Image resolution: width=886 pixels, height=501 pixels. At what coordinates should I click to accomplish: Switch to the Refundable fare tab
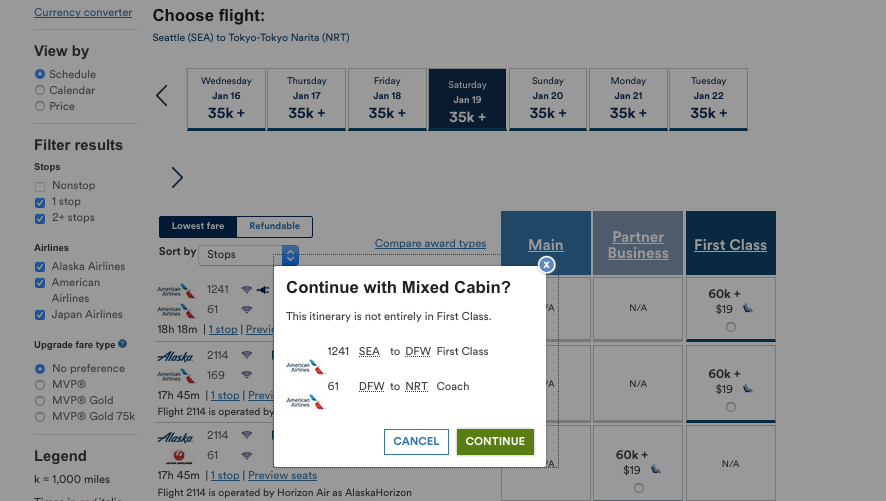coord(275,226)
